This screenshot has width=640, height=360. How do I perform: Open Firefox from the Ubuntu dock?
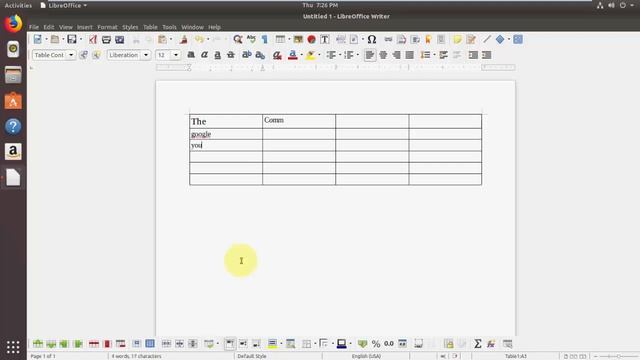pos(13,24)
